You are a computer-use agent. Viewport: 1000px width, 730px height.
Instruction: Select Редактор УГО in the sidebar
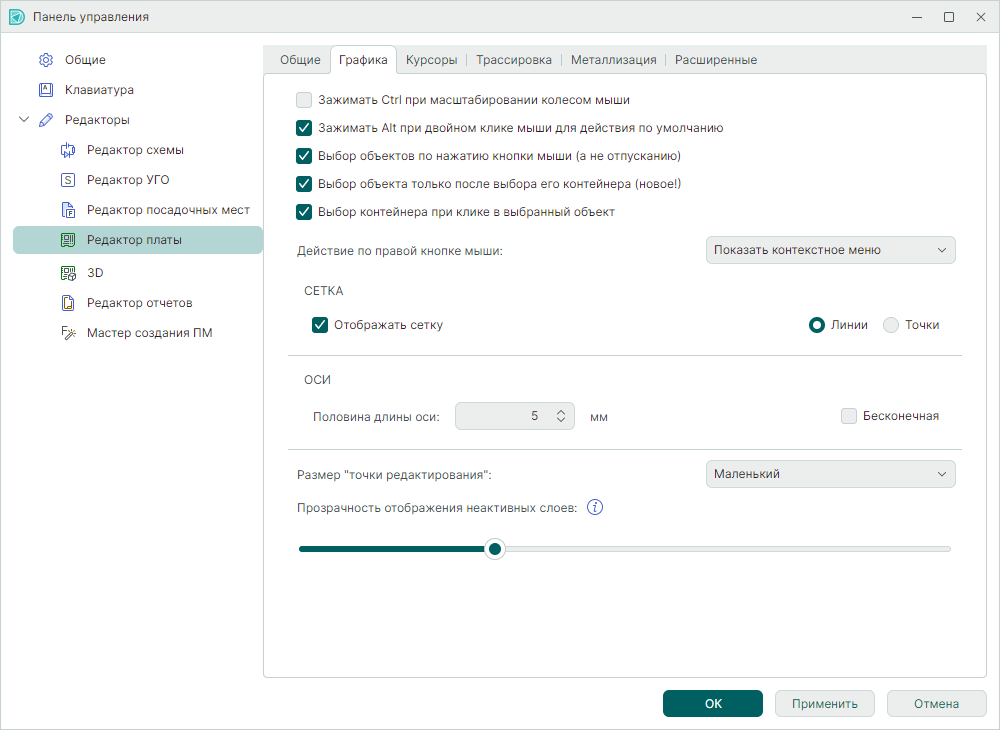click(128, 180)
